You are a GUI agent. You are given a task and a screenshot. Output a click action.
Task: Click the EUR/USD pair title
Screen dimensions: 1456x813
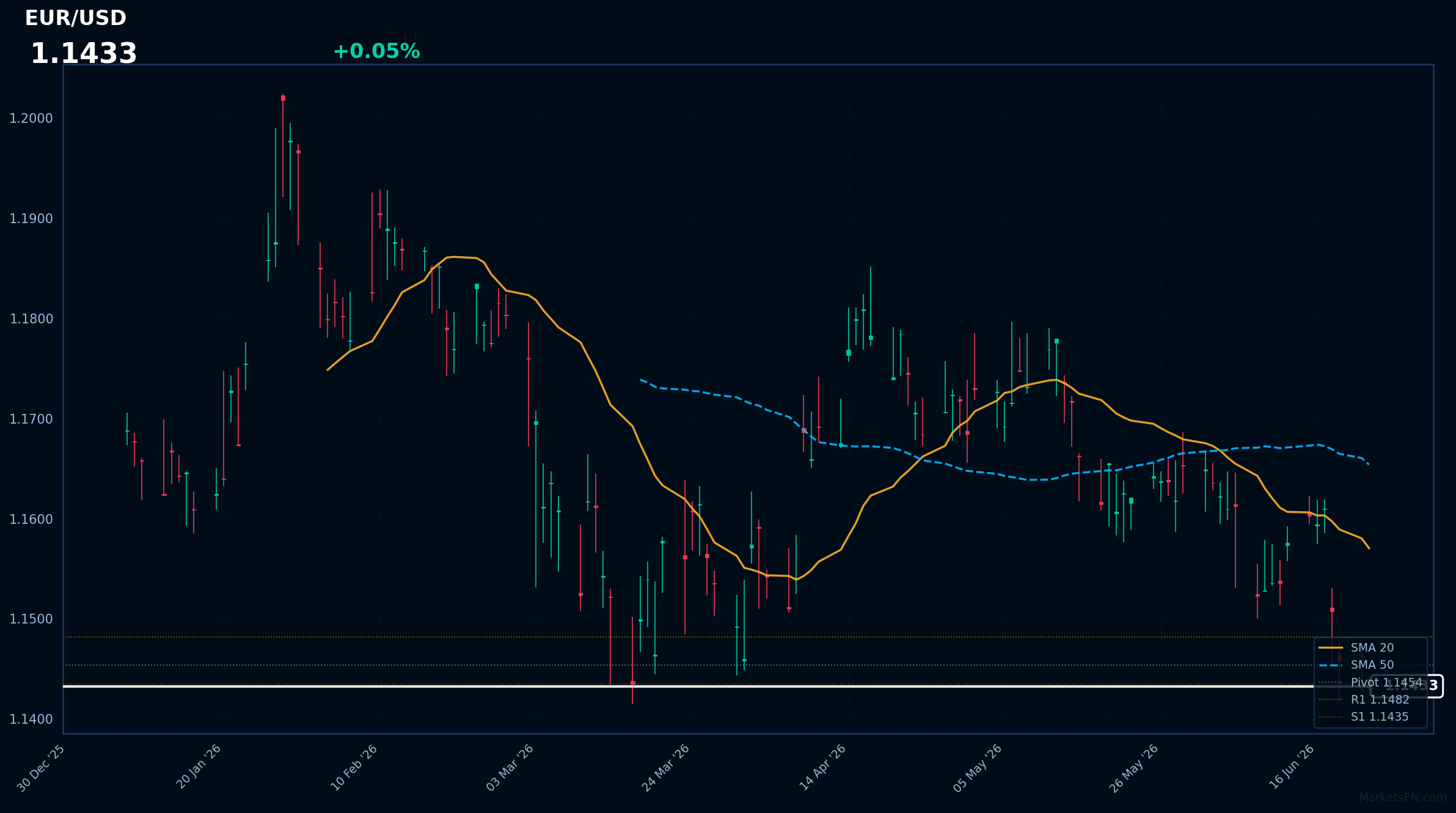75,18
